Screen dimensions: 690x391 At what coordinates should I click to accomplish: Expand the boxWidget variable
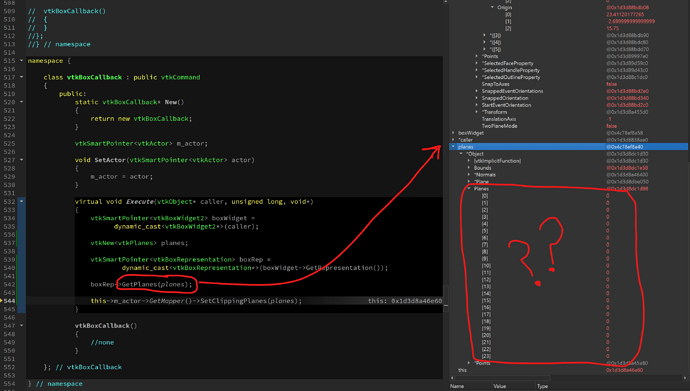point(453,133)
